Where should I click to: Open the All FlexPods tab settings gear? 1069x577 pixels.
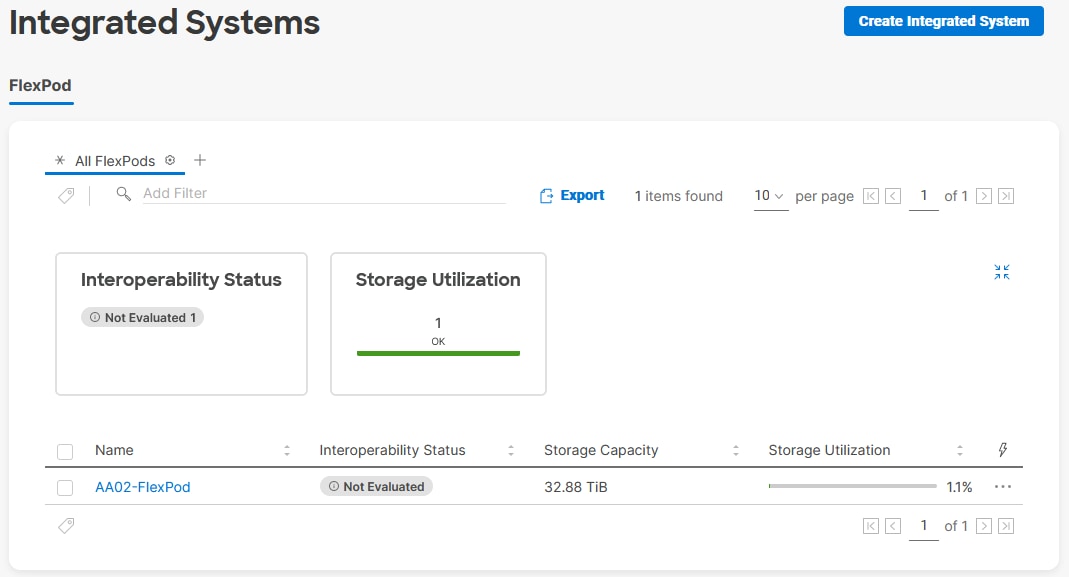(170, 160)
